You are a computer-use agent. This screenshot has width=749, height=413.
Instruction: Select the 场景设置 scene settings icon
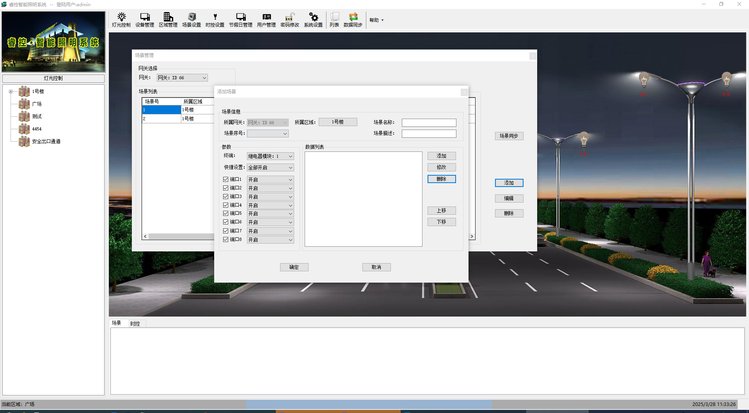click(193, 18)
